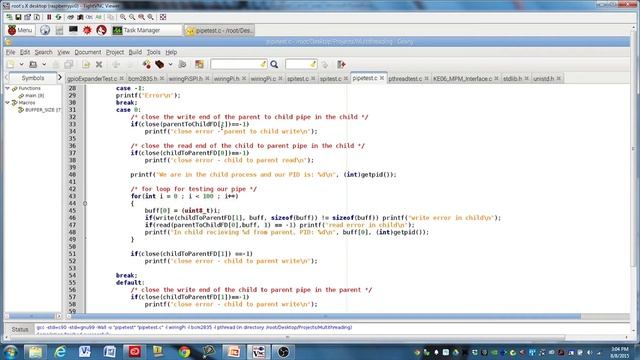Screen dimensions: 640x360
Task: Open the Search menu
Action: tap(43, 52)
